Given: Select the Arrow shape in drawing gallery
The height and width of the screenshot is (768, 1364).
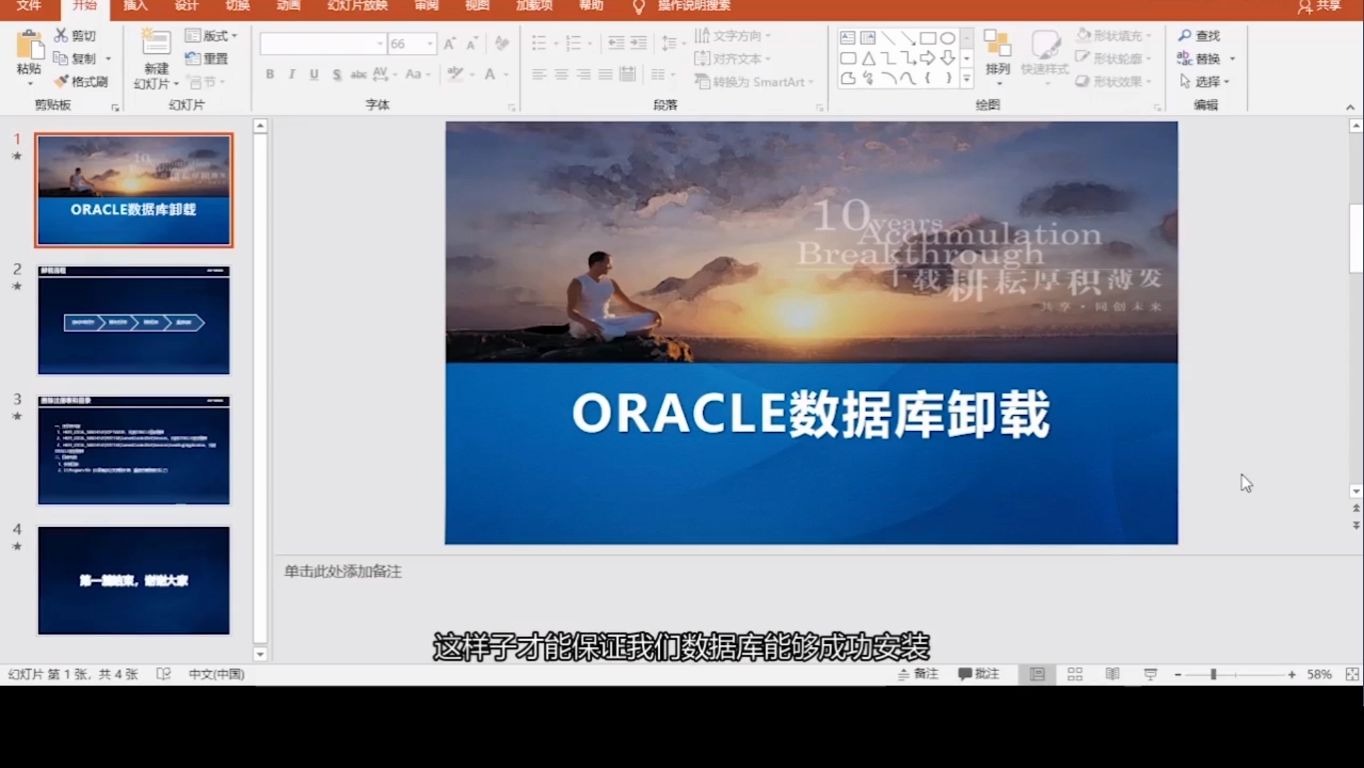Looking at the screenshot, I should coord(928,58).
